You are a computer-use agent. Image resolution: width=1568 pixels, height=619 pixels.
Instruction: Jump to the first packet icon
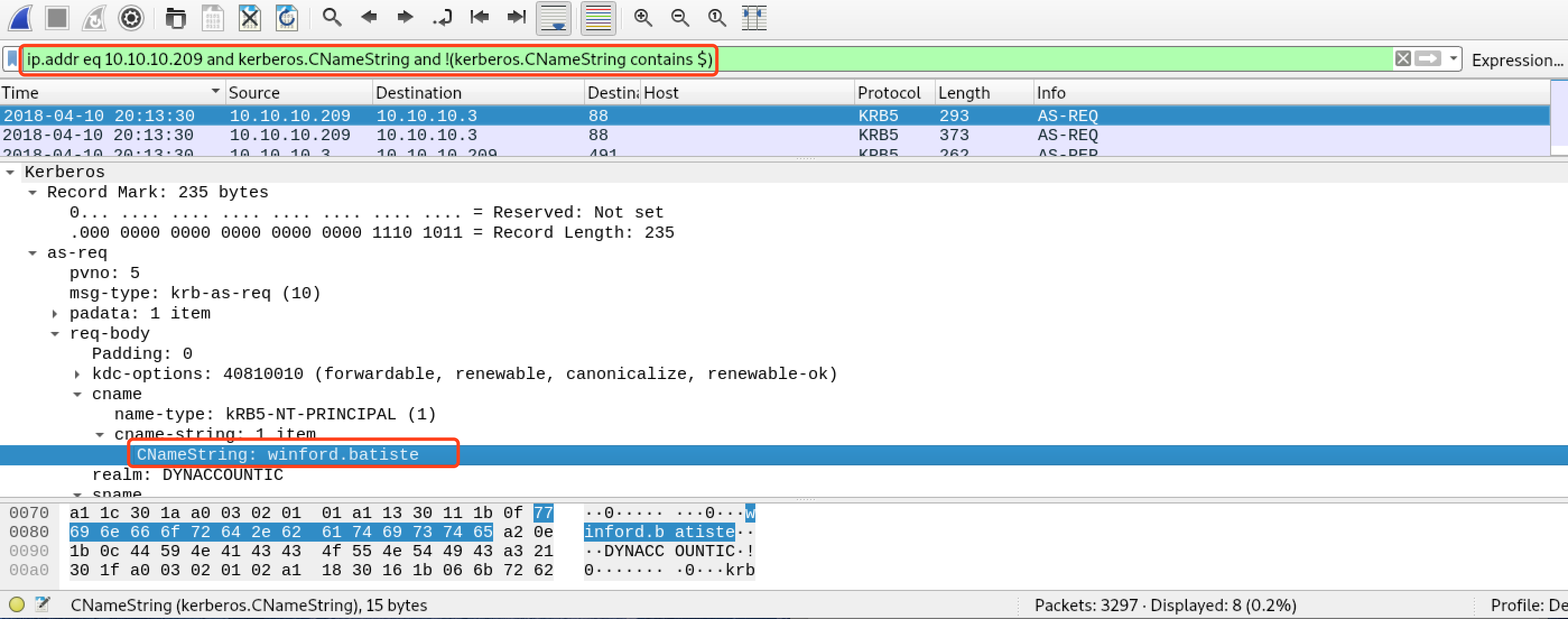(x=480, y=18)
